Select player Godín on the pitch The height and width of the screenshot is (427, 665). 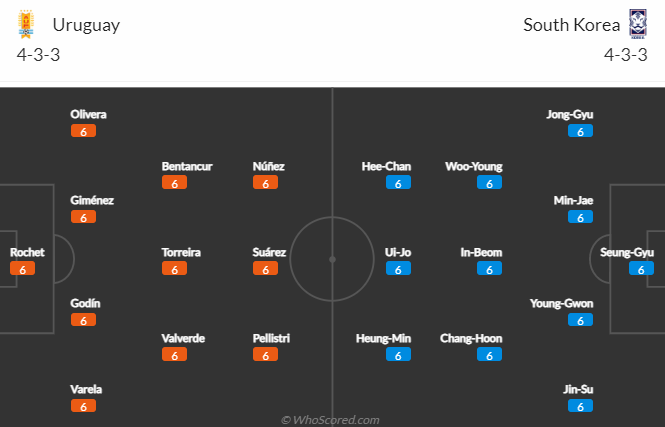(x=85, y=303)
